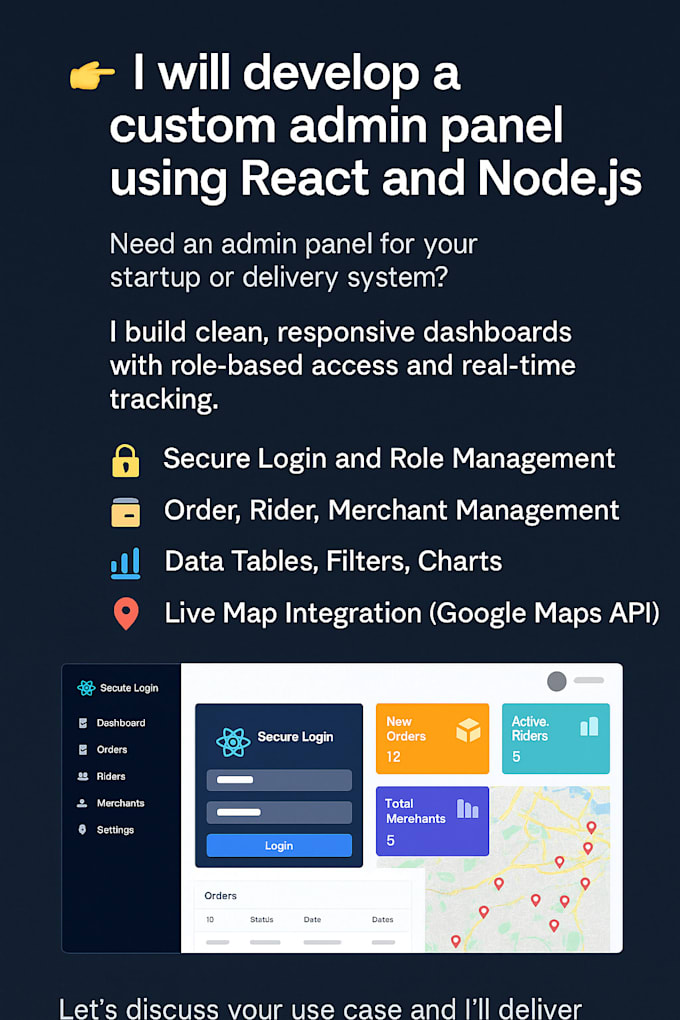Click the React logo in the Secure Login card
This screenshot has height=1020, width=680.
point(233,742)
